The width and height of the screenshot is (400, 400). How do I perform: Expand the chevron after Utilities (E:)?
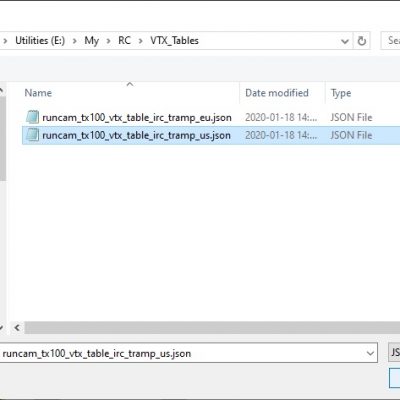pos(75,41)
